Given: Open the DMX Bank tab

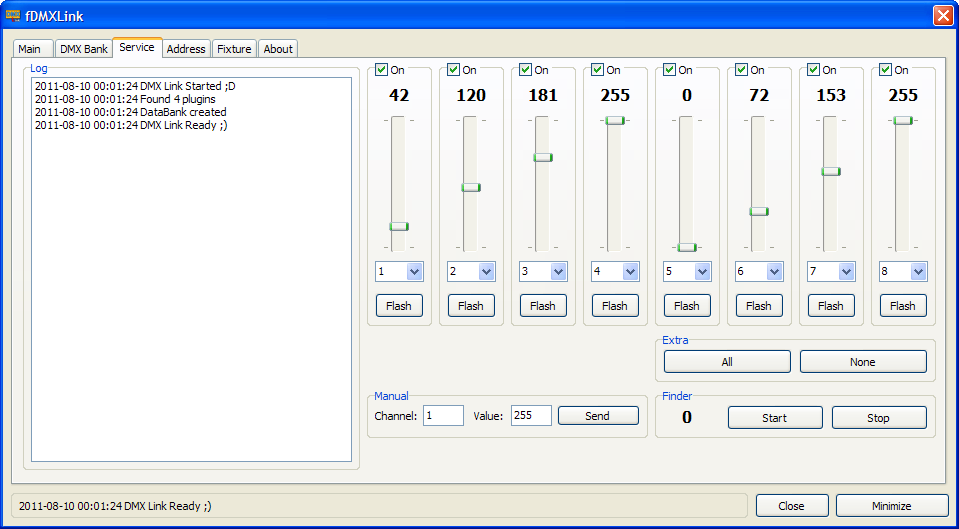Looking at the screenshot, I should pos(84,49).
